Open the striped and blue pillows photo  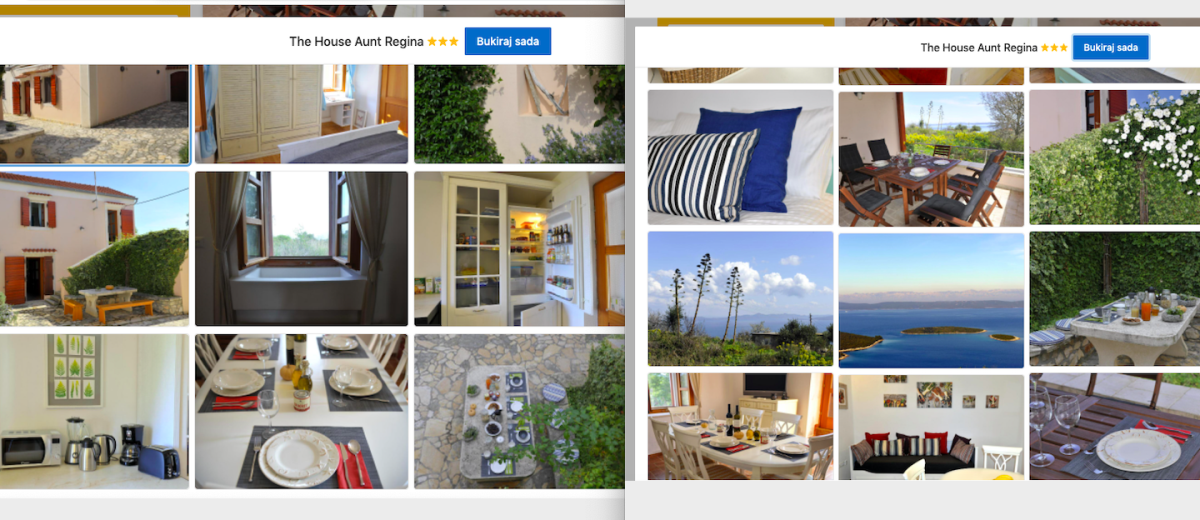click(x=740, y=157)
